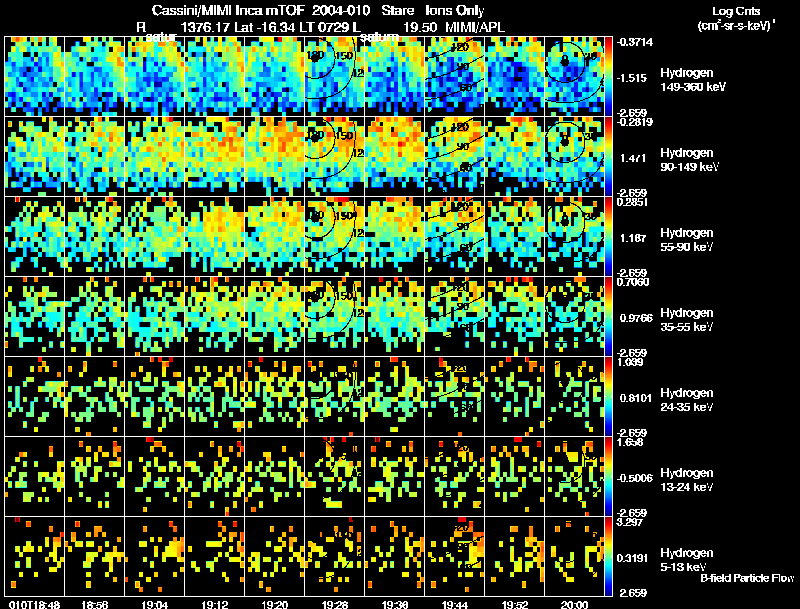800x609 pixels.
Task: Click the Hydrogen 35-55 keV row label
Action: (x=687, y=319)
